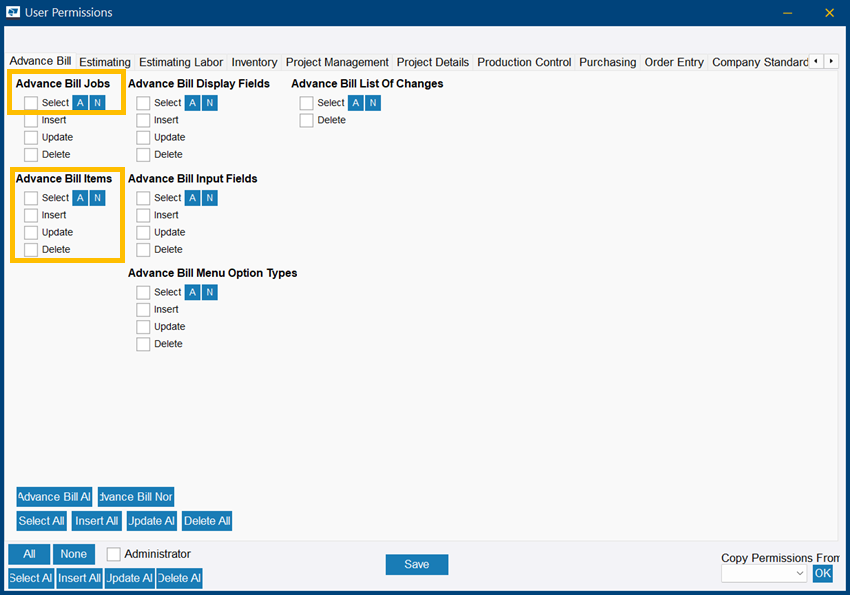
Task: Check Update under Advance Bill Menu Option Types
Action: click(143, 327)
